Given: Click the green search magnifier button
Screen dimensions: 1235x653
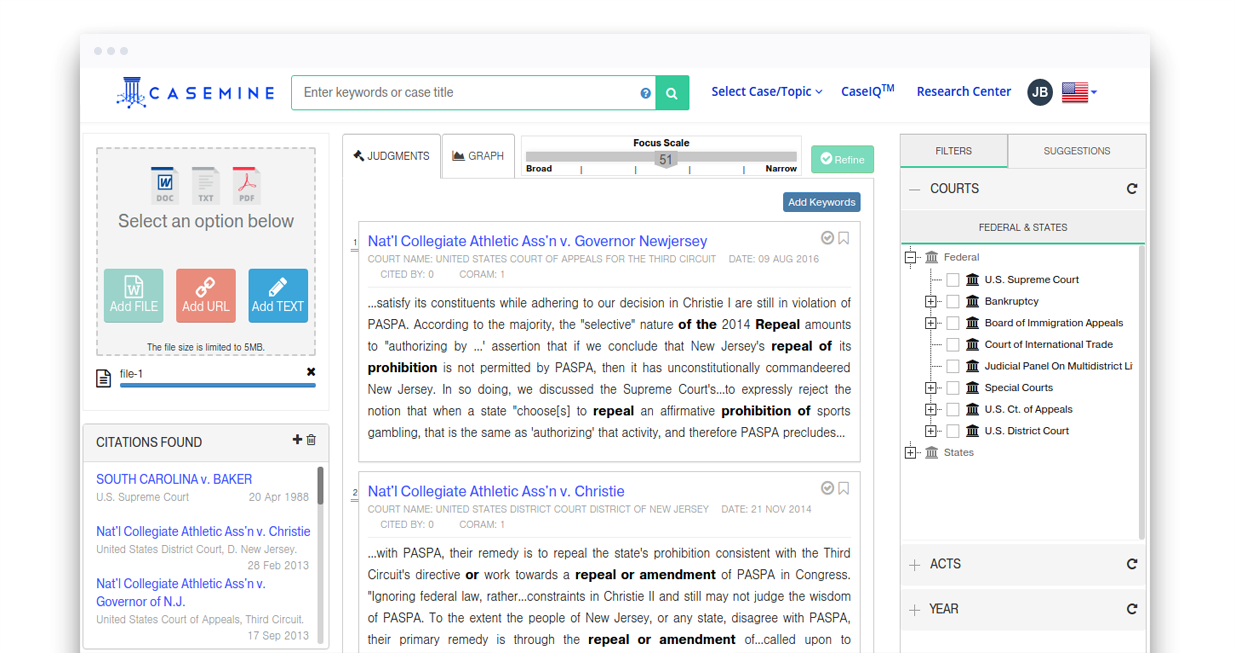Looking at the screenshot, I should [672, 93].
